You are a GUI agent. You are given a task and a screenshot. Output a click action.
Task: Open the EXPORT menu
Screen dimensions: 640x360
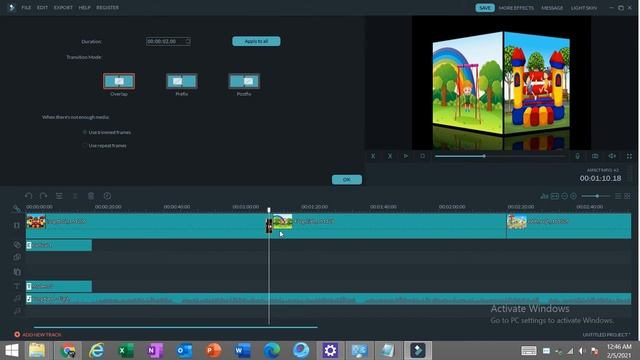63,7
